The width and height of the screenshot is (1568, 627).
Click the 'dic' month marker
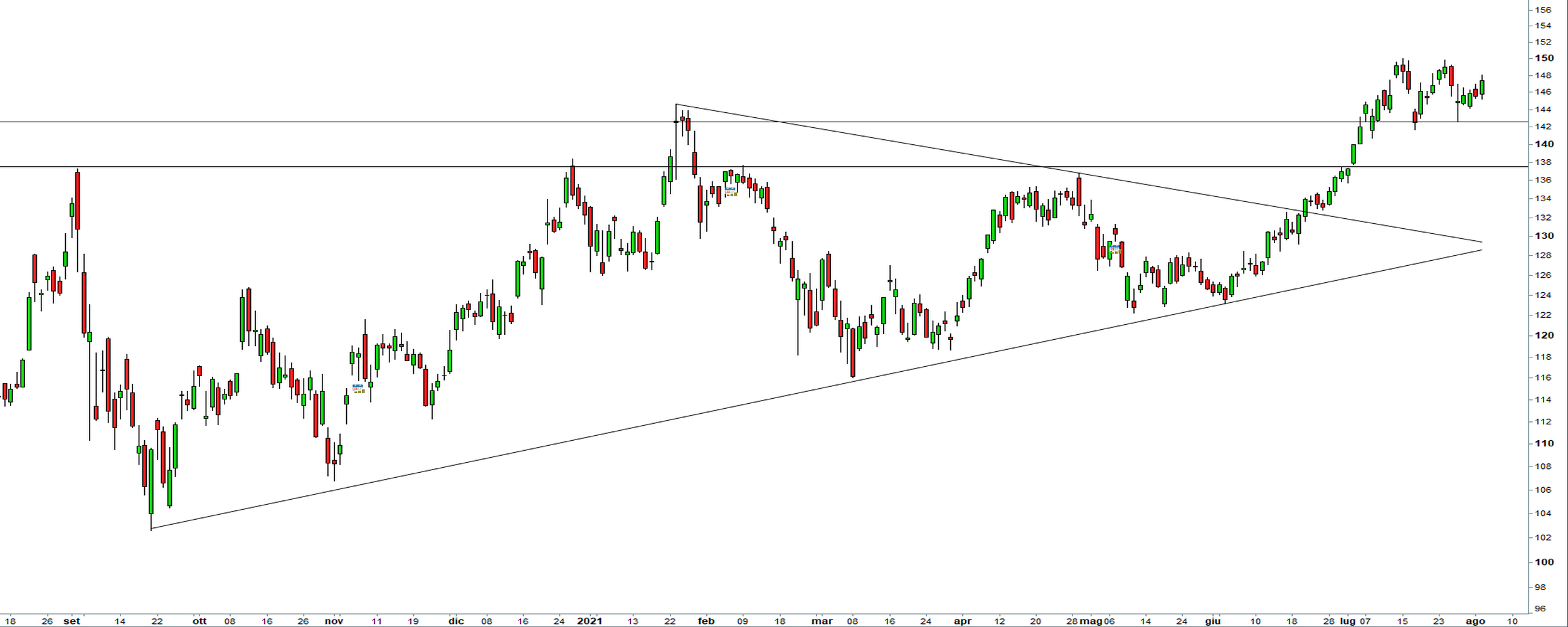(x=456, y=621)
